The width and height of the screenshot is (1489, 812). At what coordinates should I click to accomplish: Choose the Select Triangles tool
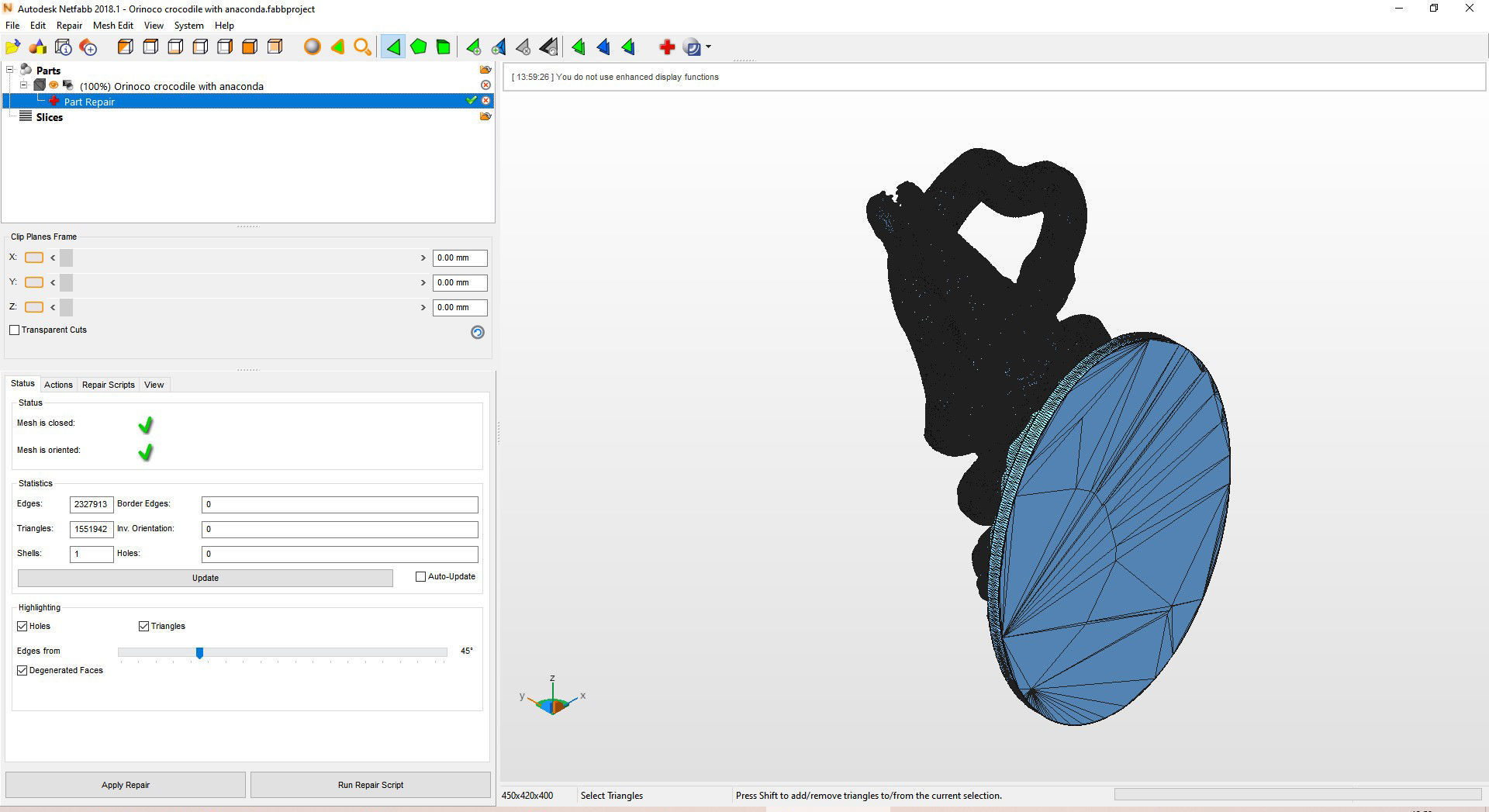click(x=393, y=47)
